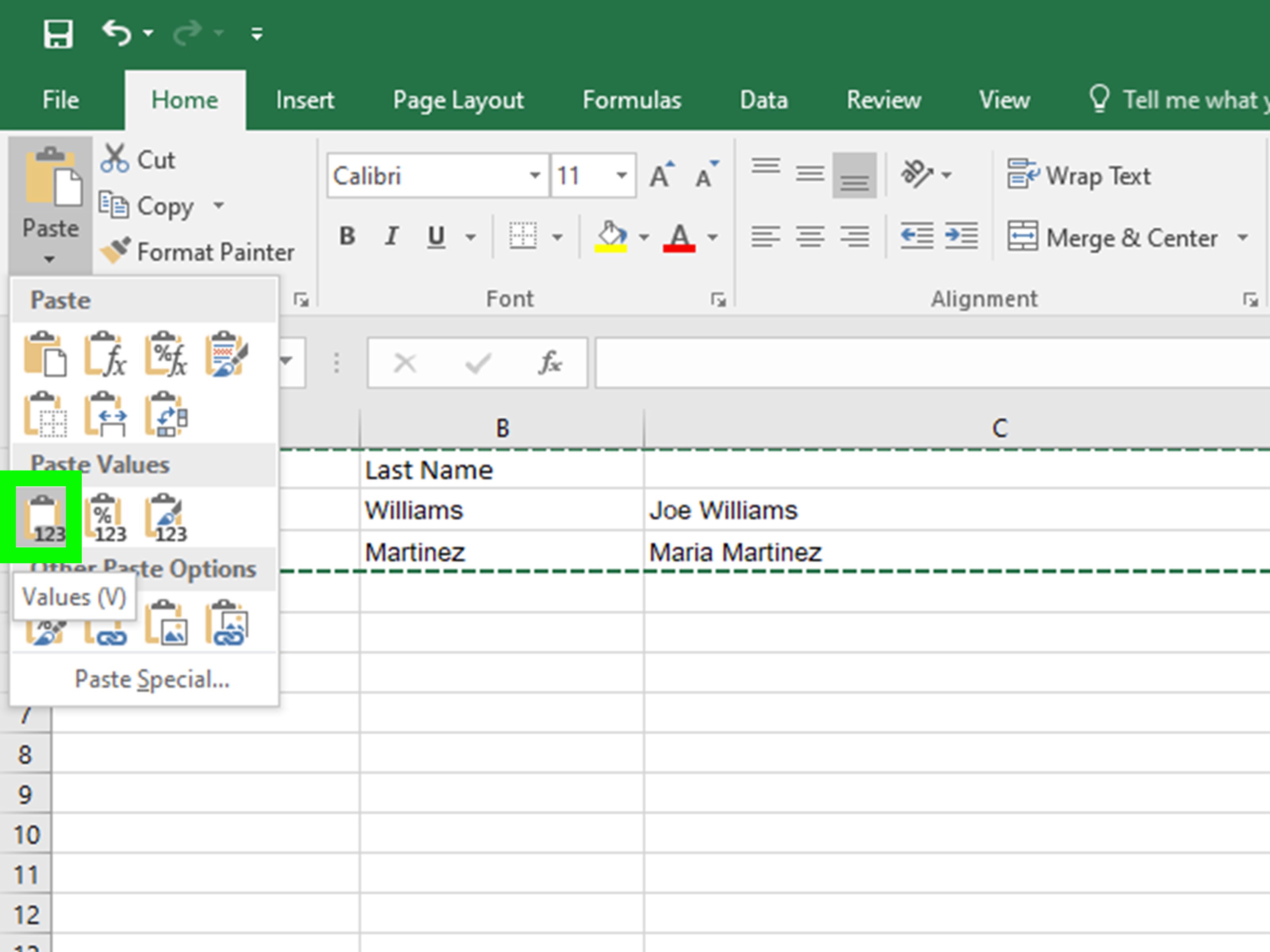Click the Paste with Formatting icon
The height and width of the screenshot is (952, 1270).
pyautogui.click(x=227, y=355)
